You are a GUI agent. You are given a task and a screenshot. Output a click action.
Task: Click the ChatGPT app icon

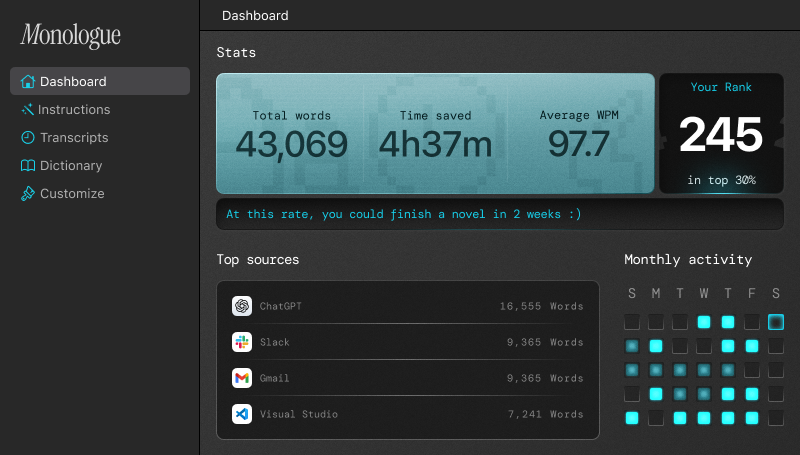(x=241, y=306)
